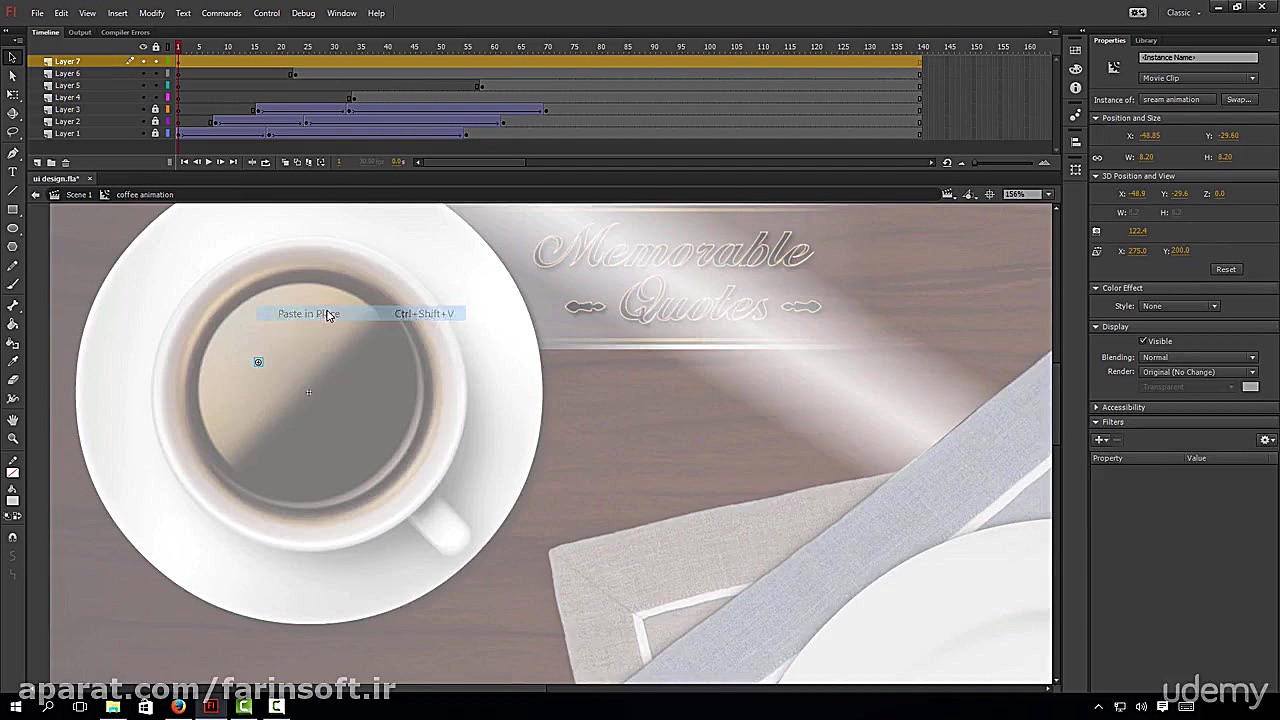1280x720 pixels.
Task: Choose Paste in Place from the context menu
Action: pos(360,314)
